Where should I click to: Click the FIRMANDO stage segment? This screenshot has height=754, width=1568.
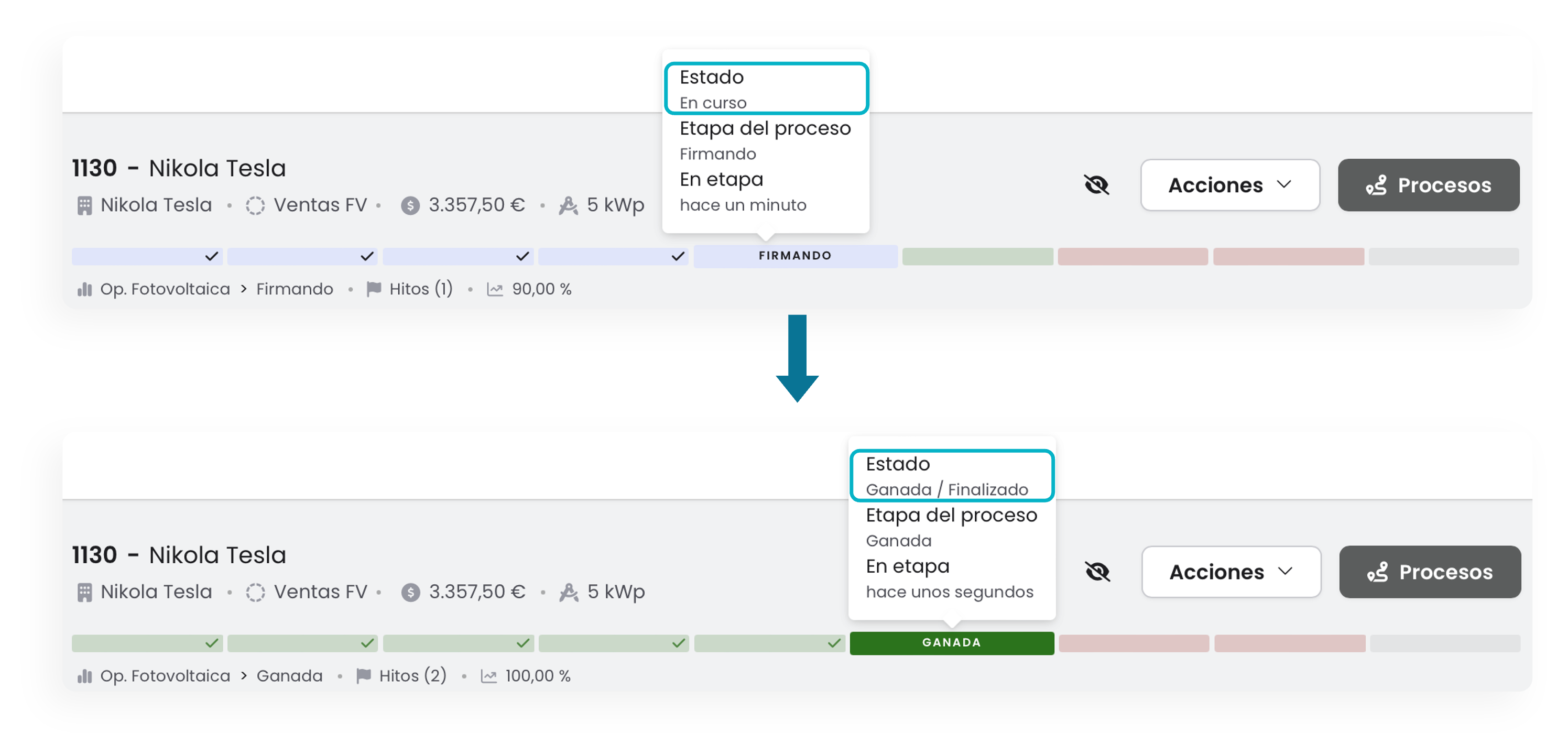click(x=795, y=256)
